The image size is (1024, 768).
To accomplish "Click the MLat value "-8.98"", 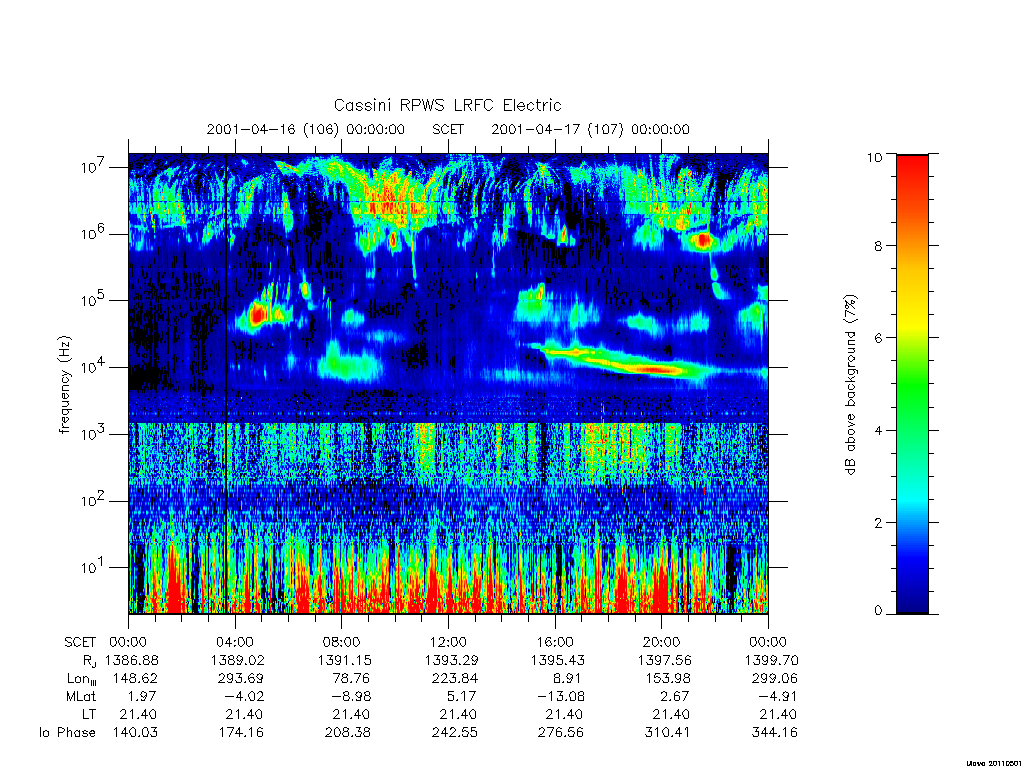I will tap(352, 696).
